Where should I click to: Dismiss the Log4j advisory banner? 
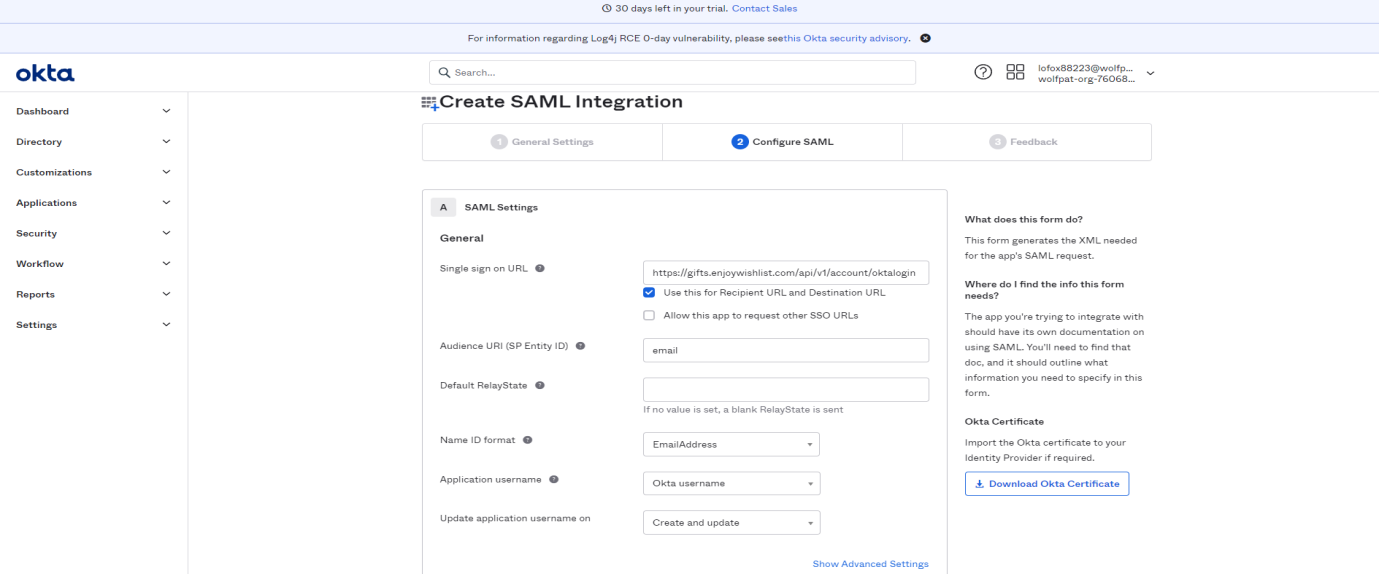coord(925,38)
